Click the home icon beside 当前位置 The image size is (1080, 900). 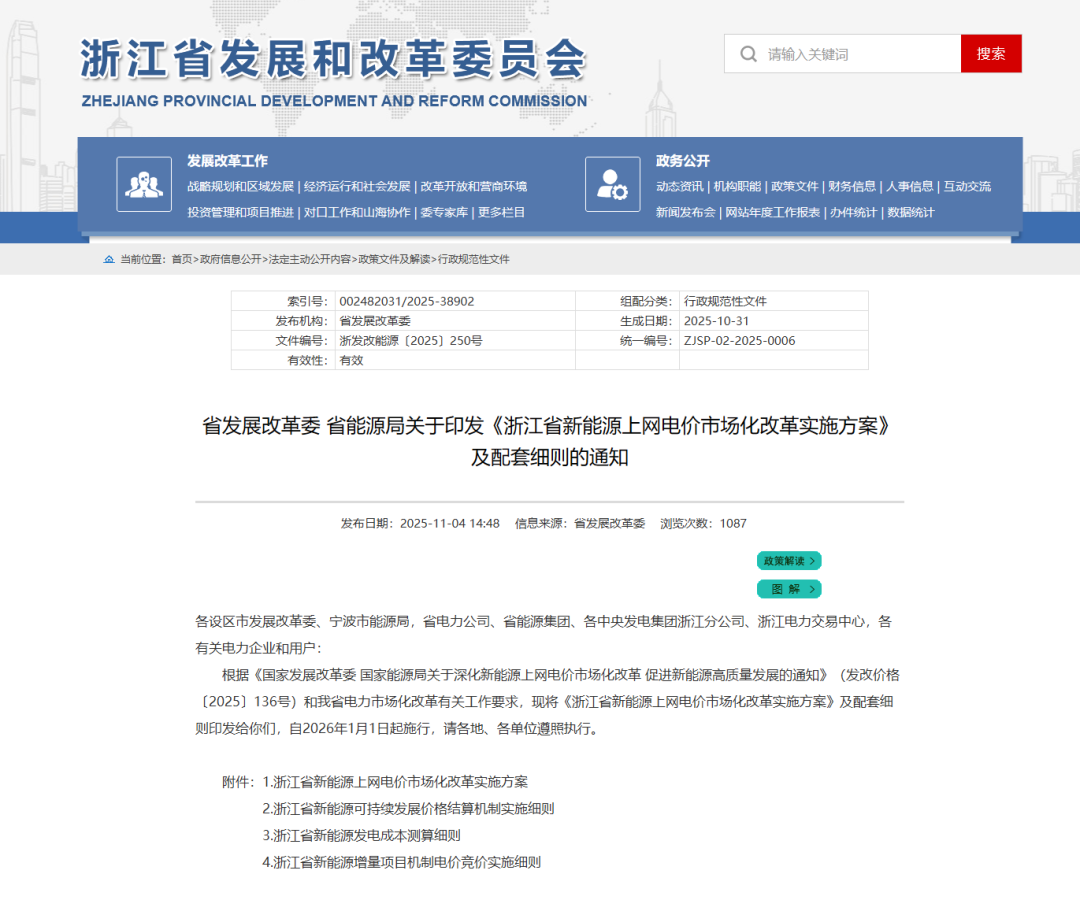[x=109, y=259]
